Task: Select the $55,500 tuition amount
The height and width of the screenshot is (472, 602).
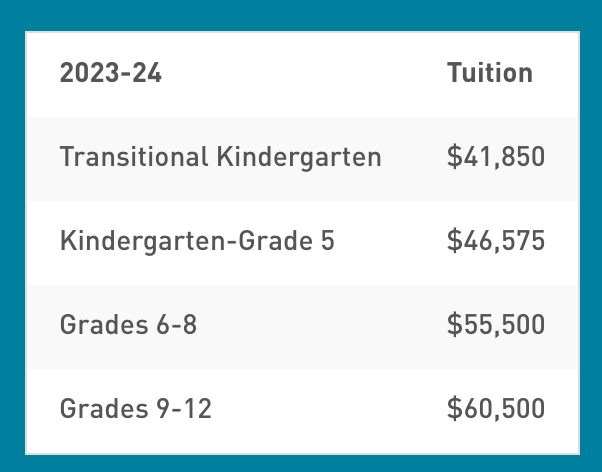Action: [x=495, y=325]
